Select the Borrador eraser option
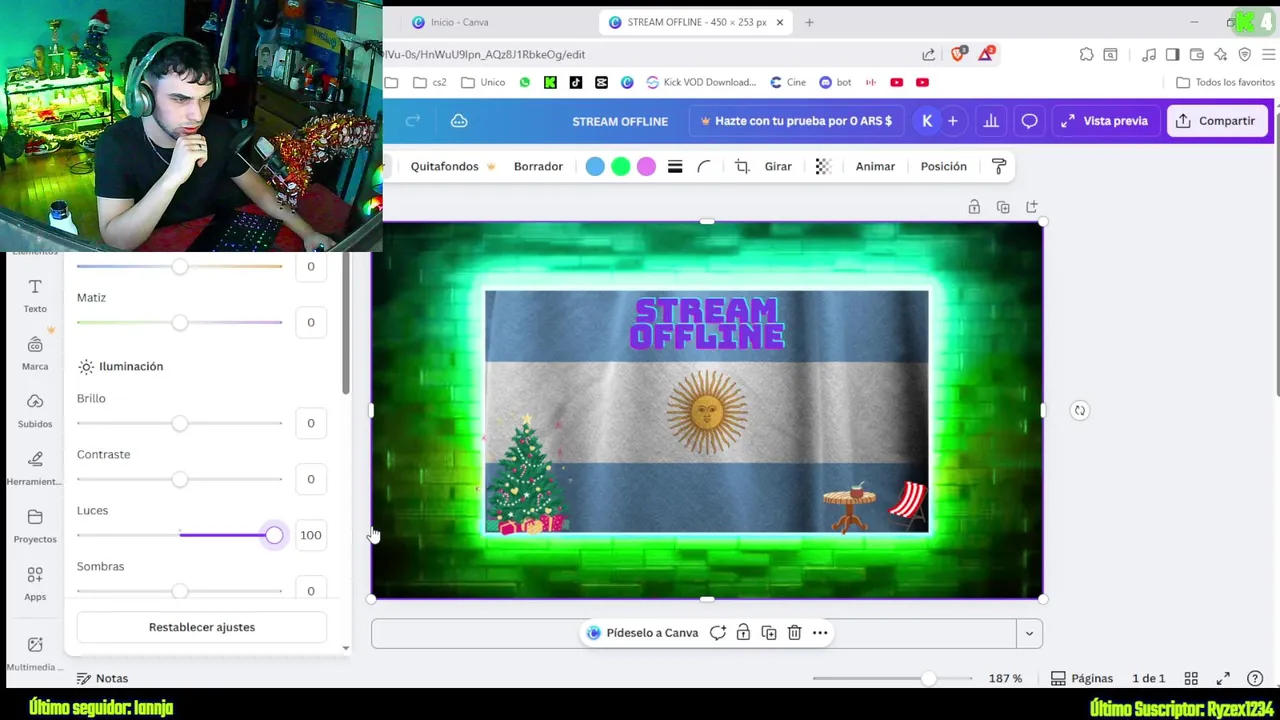The image size is (1280, 720). (538, 167)
